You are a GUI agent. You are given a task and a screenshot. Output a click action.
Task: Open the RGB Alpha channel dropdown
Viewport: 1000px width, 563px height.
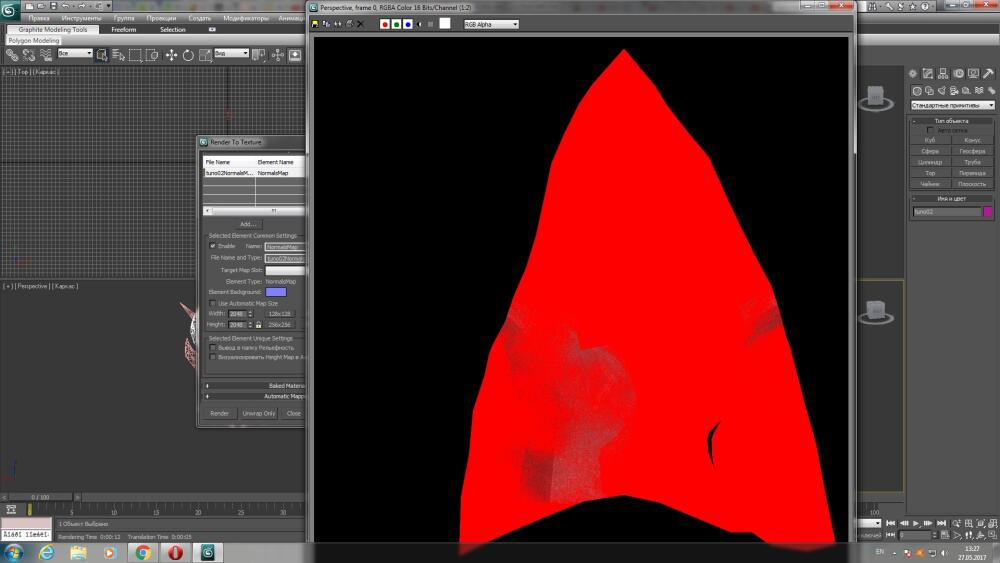coord(491,24)
